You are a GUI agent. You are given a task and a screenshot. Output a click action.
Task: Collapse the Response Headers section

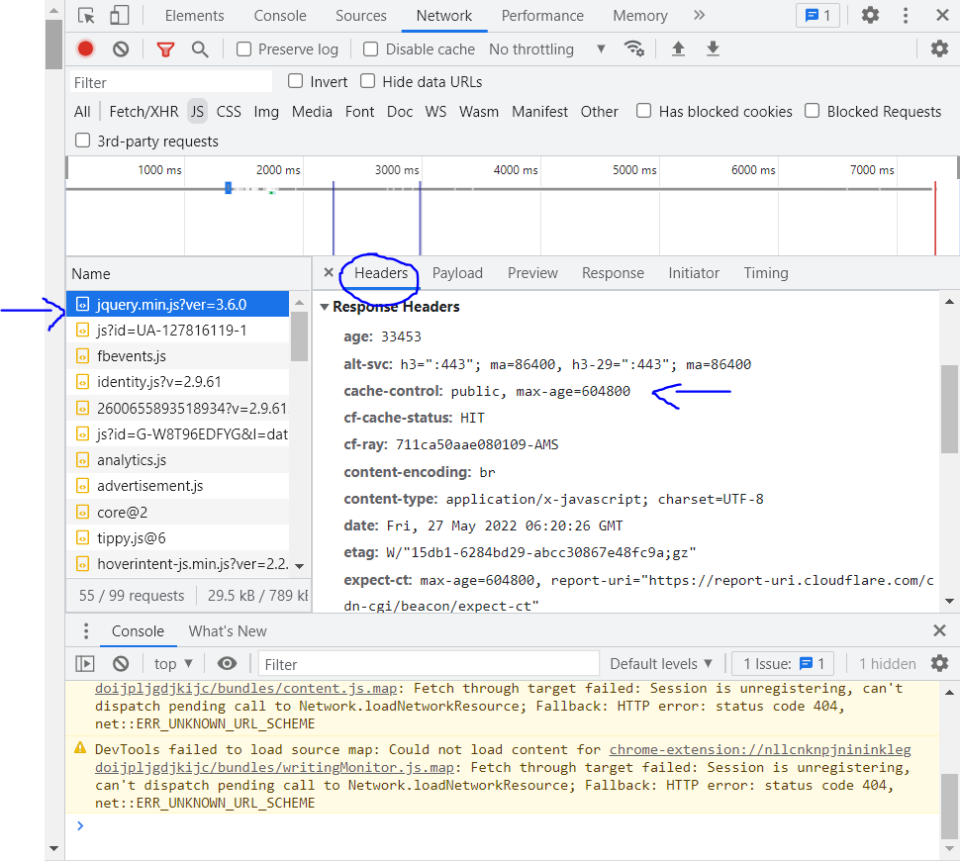coord(324,307)
